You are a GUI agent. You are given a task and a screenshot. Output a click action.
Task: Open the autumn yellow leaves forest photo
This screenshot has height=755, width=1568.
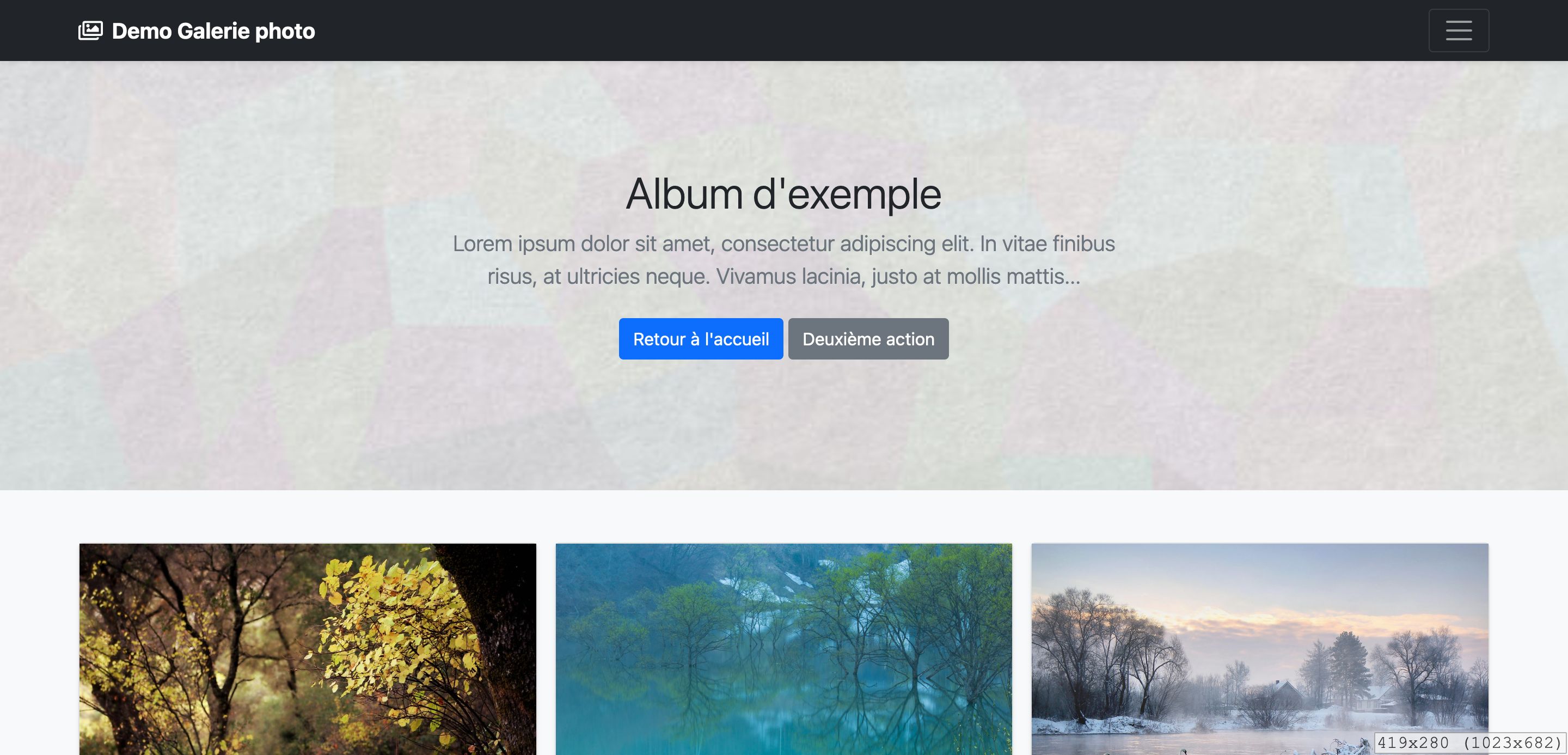pos(308,649)
